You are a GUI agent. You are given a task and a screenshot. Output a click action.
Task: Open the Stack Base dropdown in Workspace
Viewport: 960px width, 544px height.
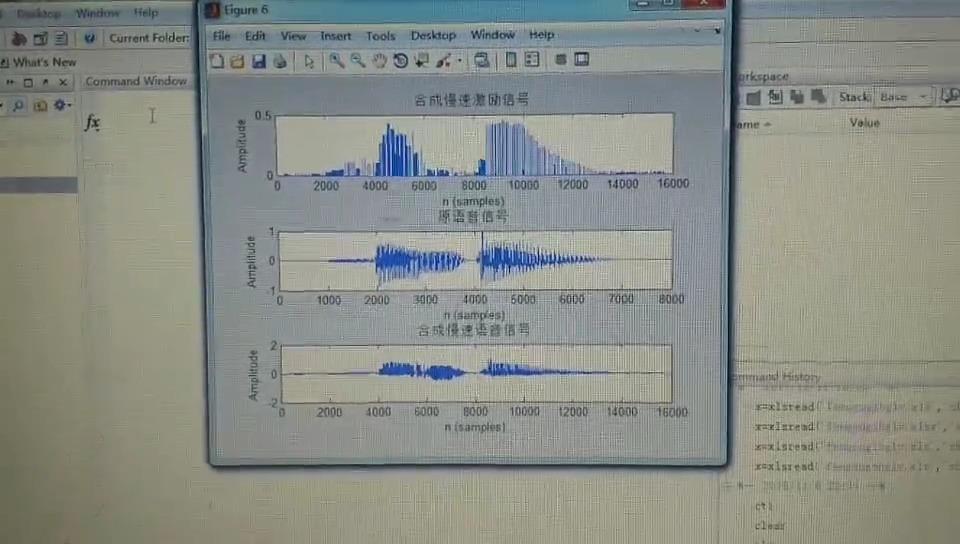click(904, 97)
